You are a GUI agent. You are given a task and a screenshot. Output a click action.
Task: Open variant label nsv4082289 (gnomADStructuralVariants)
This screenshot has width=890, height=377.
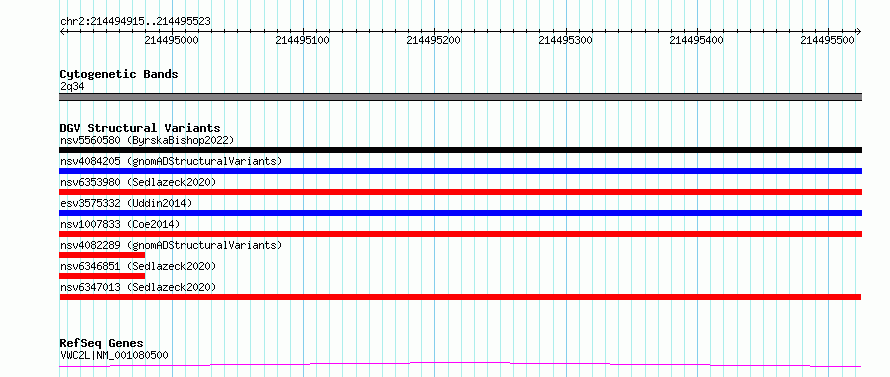[x=171, y=245]
